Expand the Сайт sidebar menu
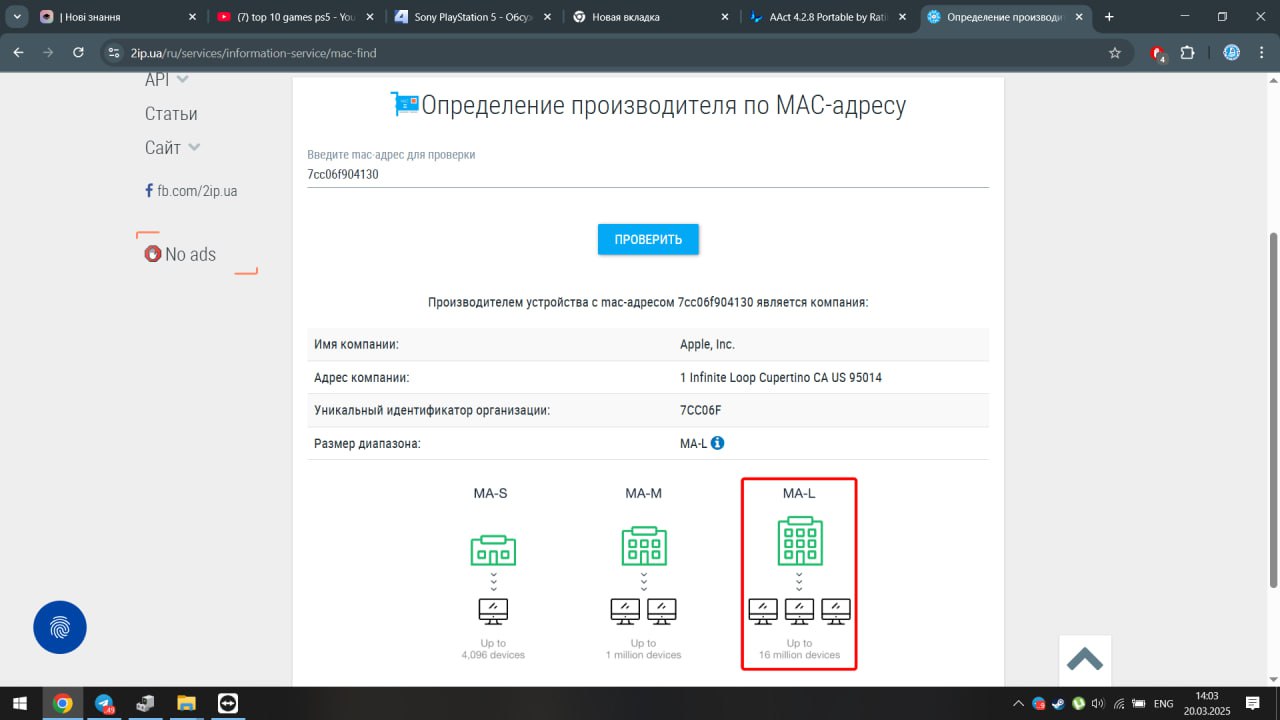This screenshot has width=1280, height=720. point(172,147)
